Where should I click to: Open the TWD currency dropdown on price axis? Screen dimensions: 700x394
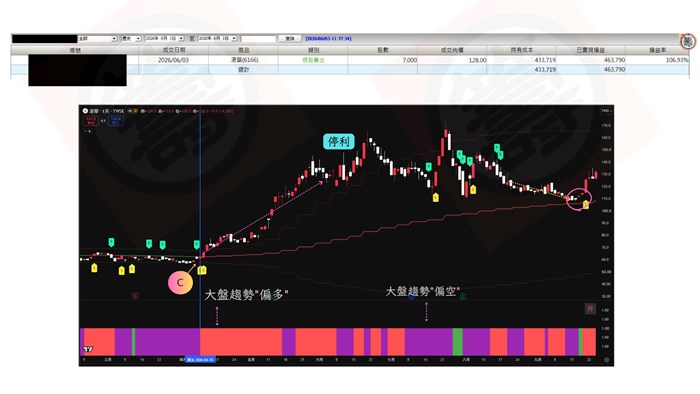click(606, 111)
